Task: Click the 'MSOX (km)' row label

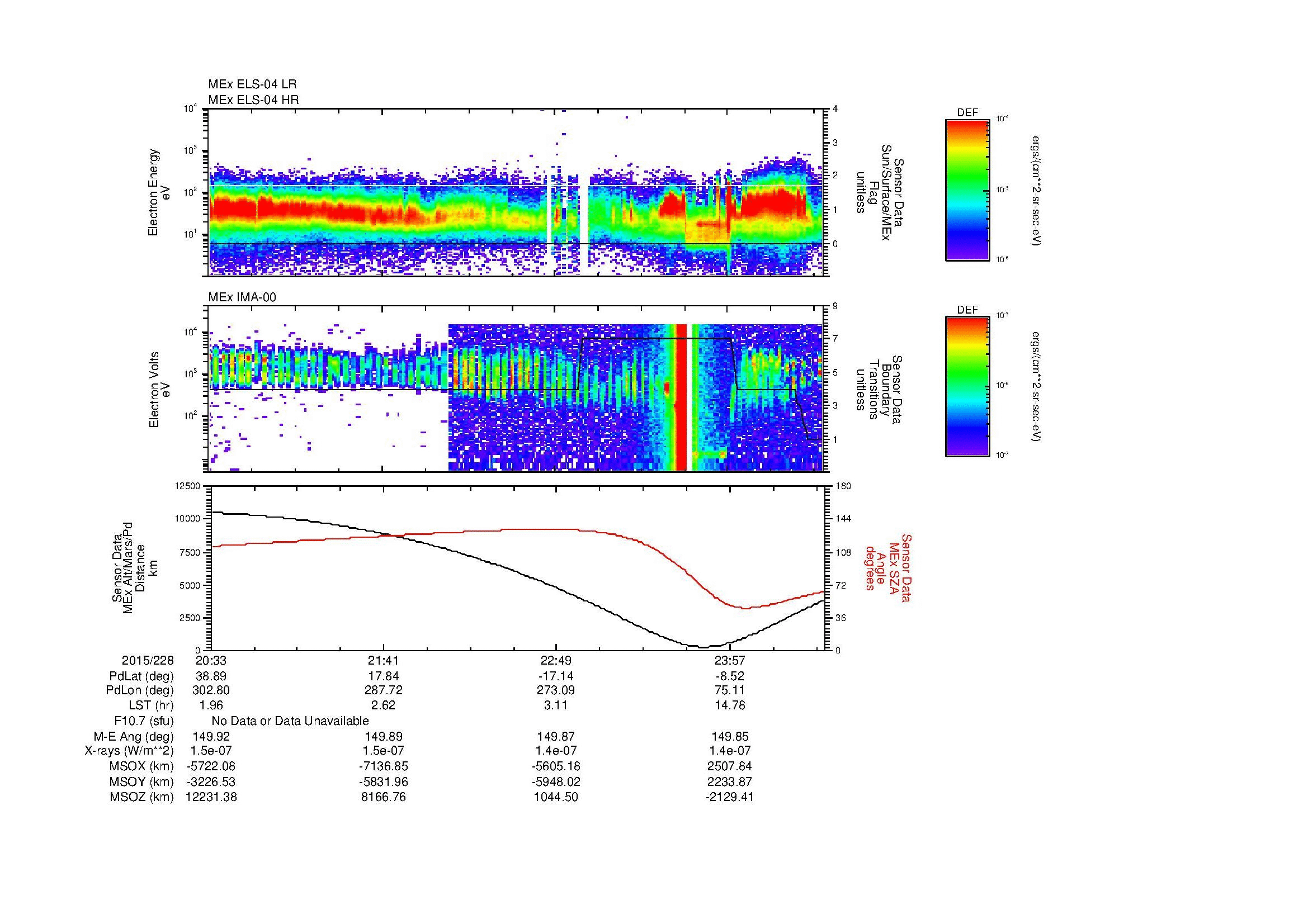Action: [142, 766]
